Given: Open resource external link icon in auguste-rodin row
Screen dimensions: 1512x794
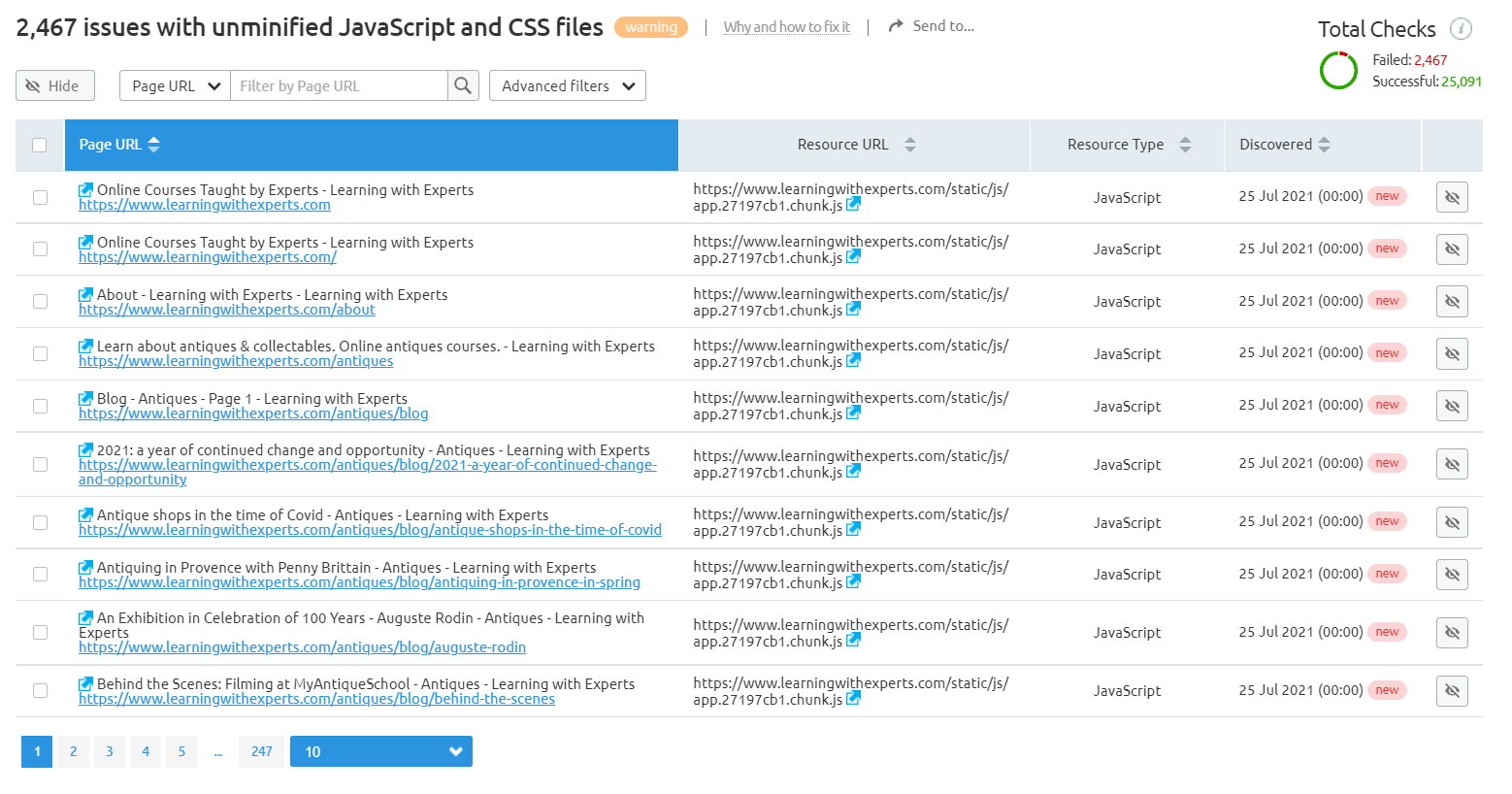Looking at the screenshot, I should pyautogui.click(x=853, y=640).
